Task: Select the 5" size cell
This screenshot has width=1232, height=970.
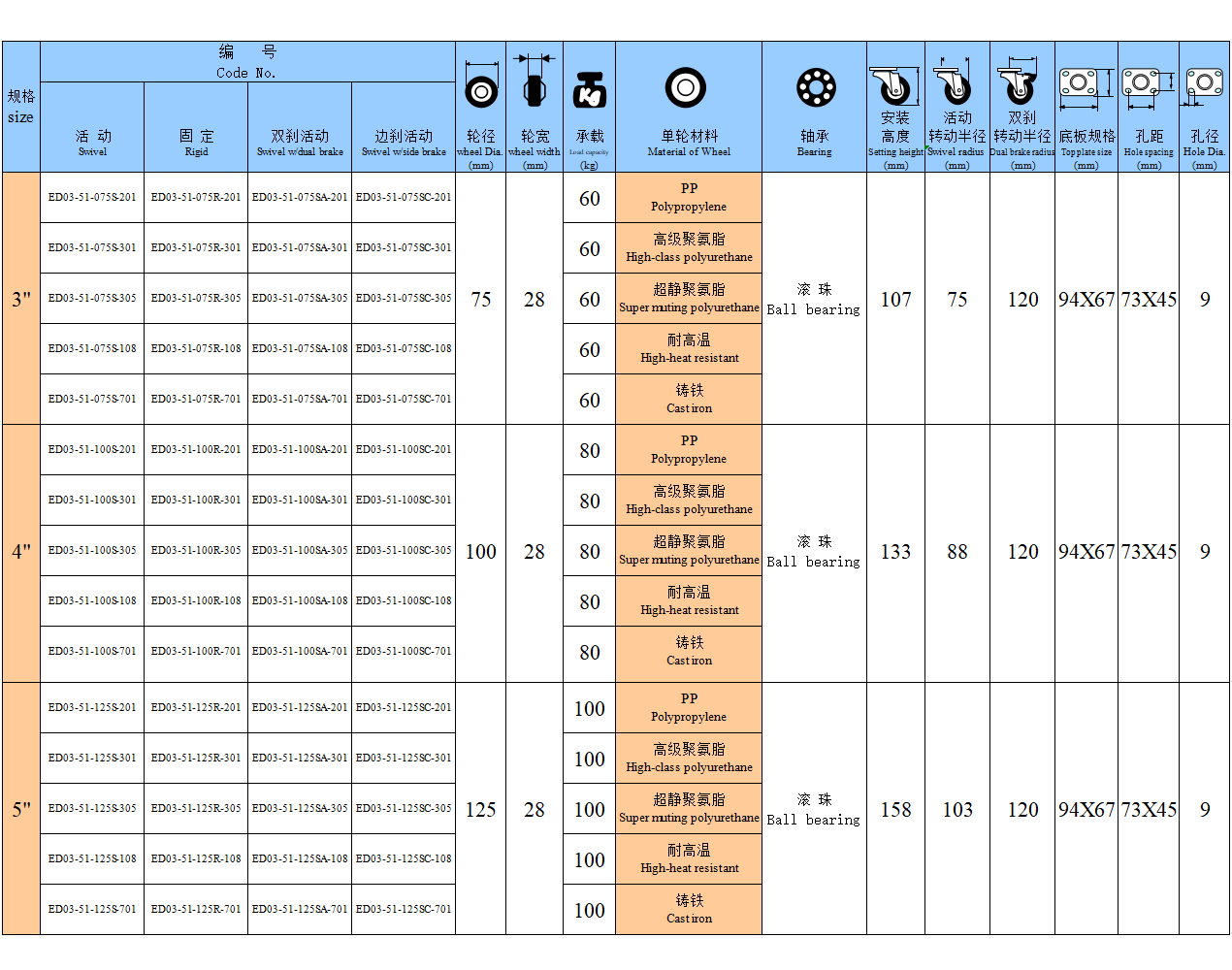Action: [x=21, y=809]
